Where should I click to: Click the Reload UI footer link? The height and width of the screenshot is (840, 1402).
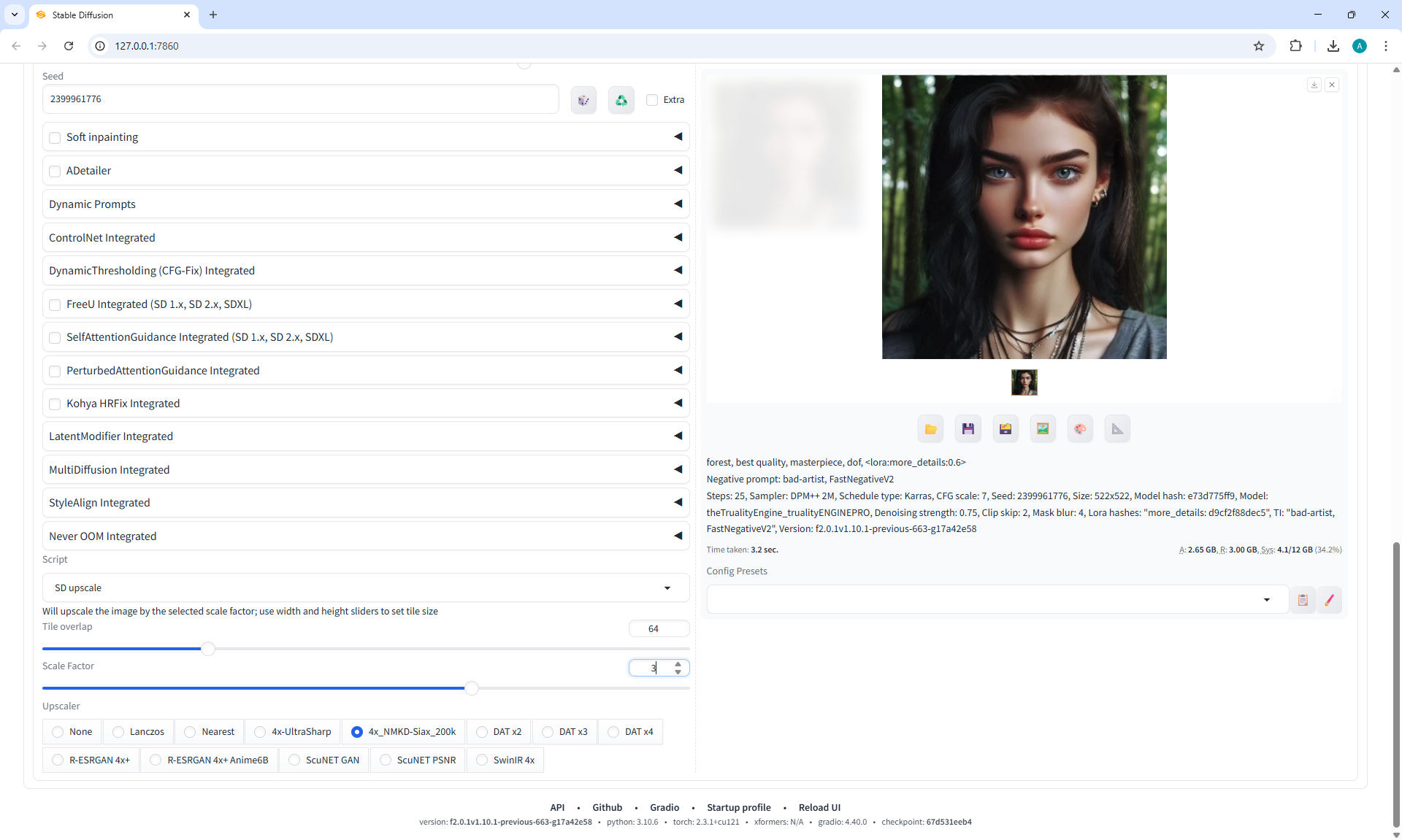click(819, 807)
